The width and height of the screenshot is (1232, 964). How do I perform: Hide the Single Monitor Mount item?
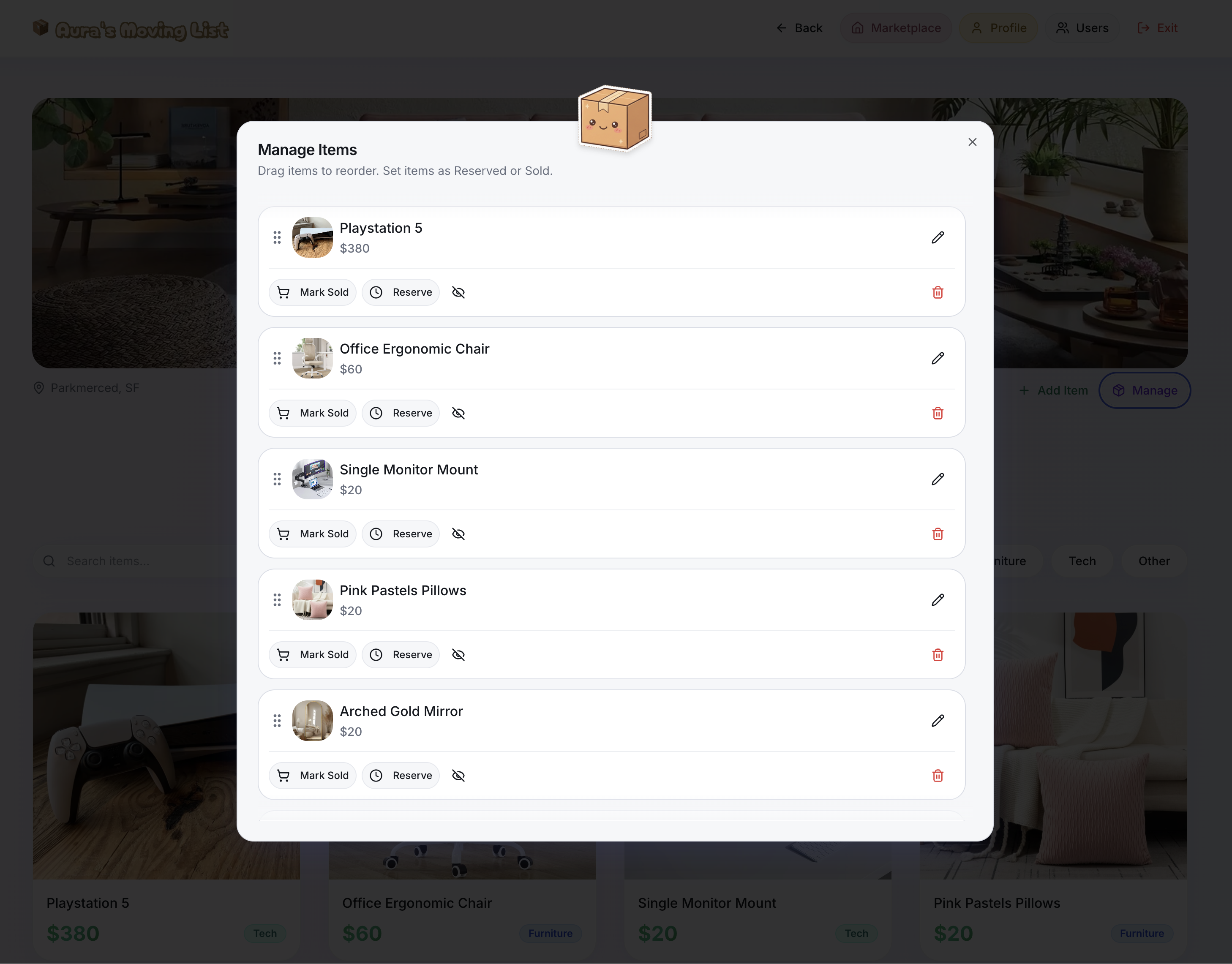coord(458,534)
